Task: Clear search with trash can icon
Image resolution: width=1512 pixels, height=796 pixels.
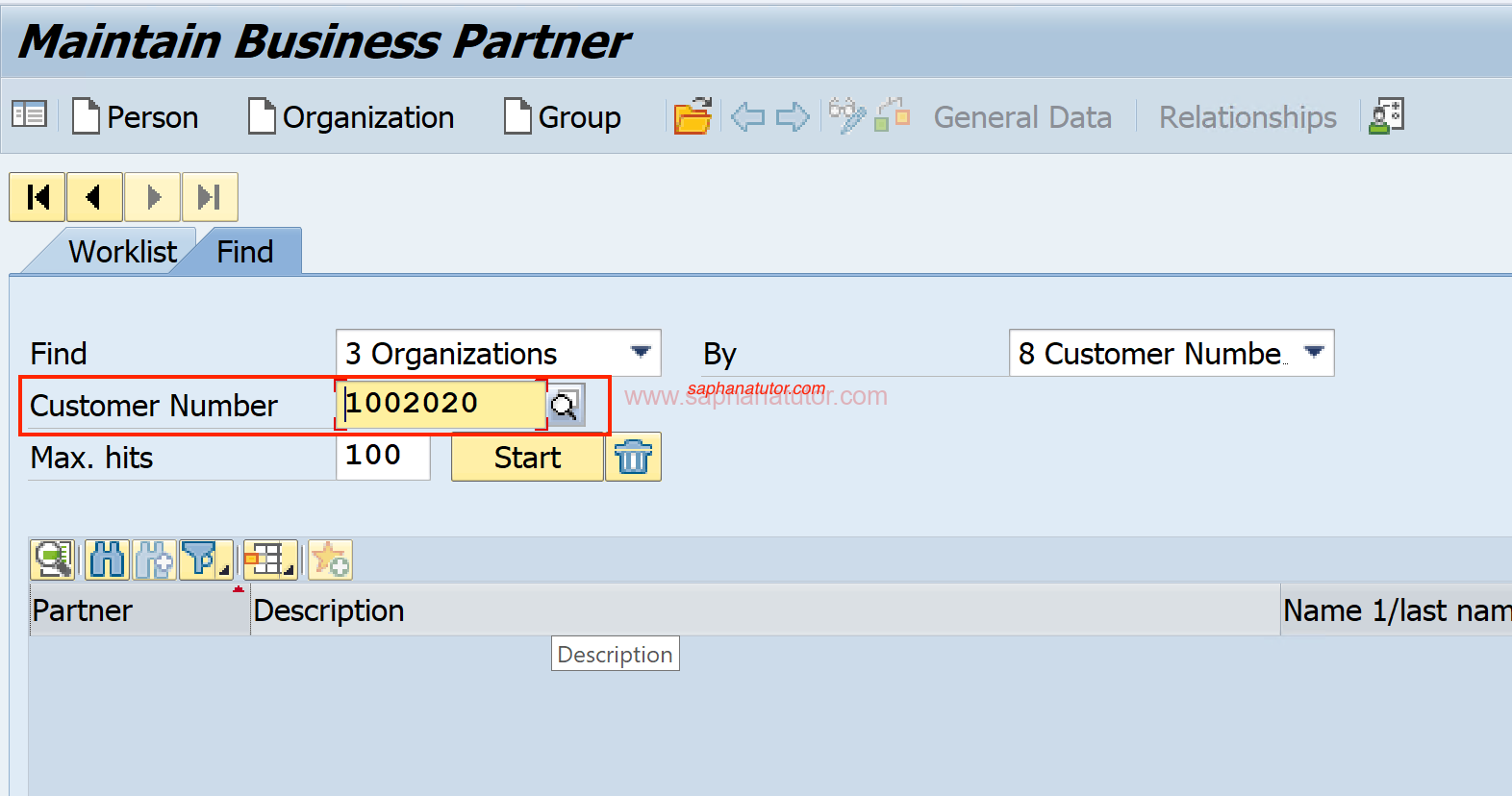Action: pyautogui.click(x=633, y=458)
